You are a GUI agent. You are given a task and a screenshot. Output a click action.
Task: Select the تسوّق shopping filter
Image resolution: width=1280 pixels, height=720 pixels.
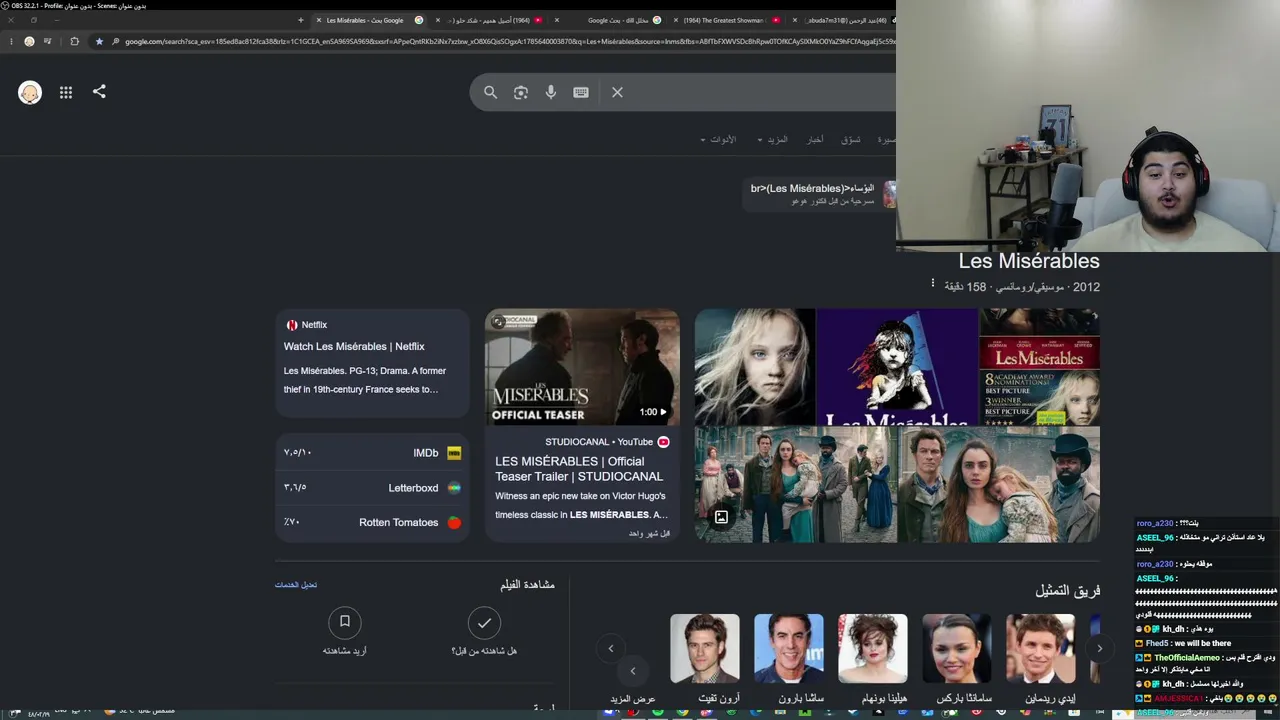coord(851,139)
